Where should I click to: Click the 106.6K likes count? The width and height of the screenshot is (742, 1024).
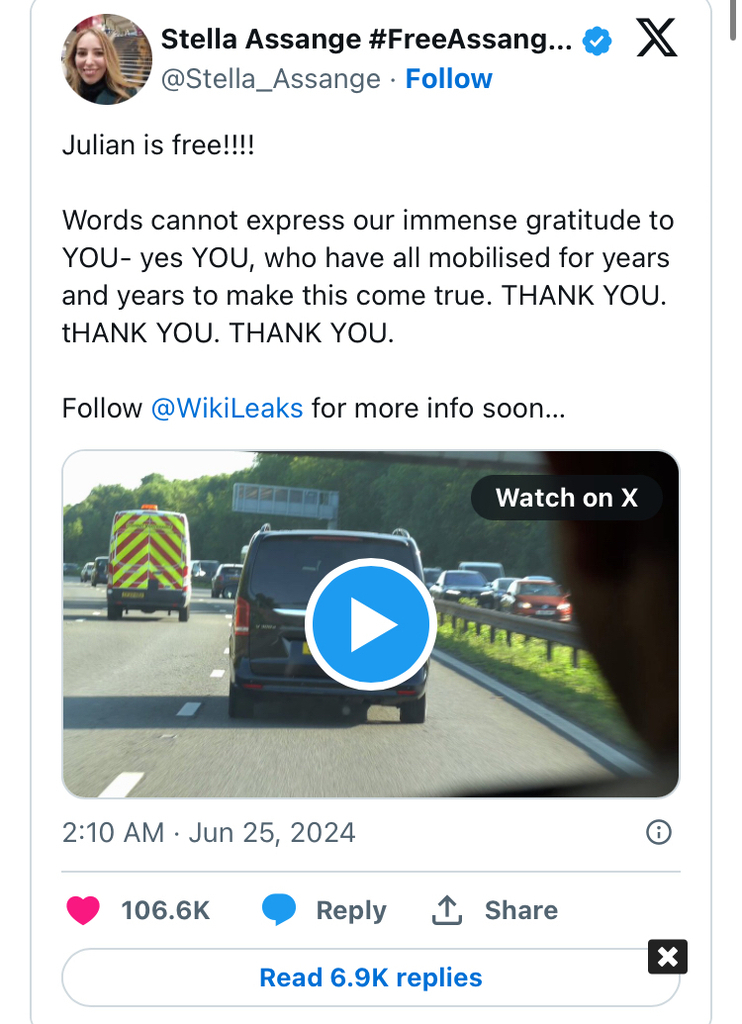[165, 910]
